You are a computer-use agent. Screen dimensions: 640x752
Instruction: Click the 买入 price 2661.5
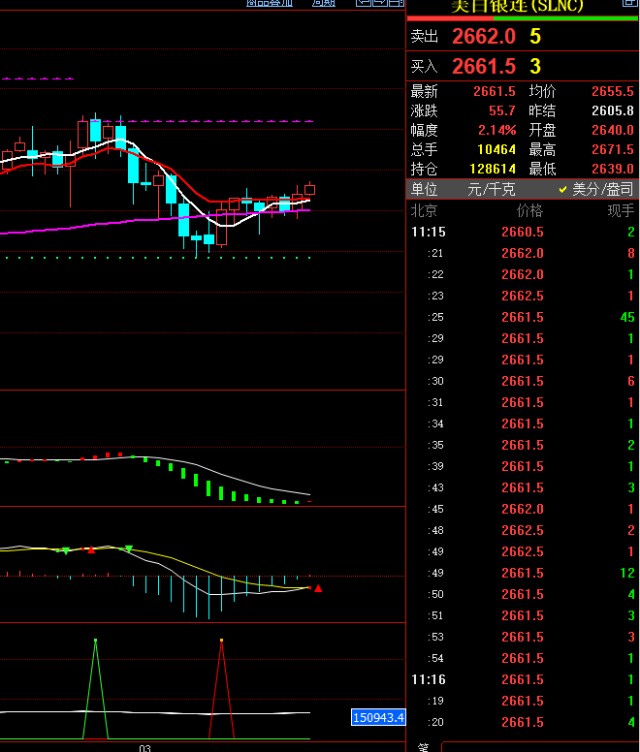(x=484, y=67)
